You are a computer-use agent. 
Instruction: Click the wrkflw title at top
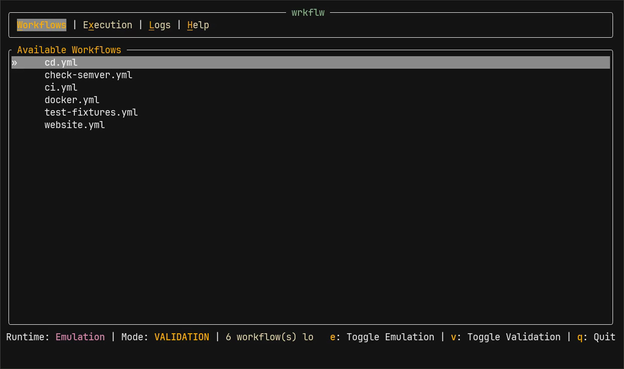308,13
